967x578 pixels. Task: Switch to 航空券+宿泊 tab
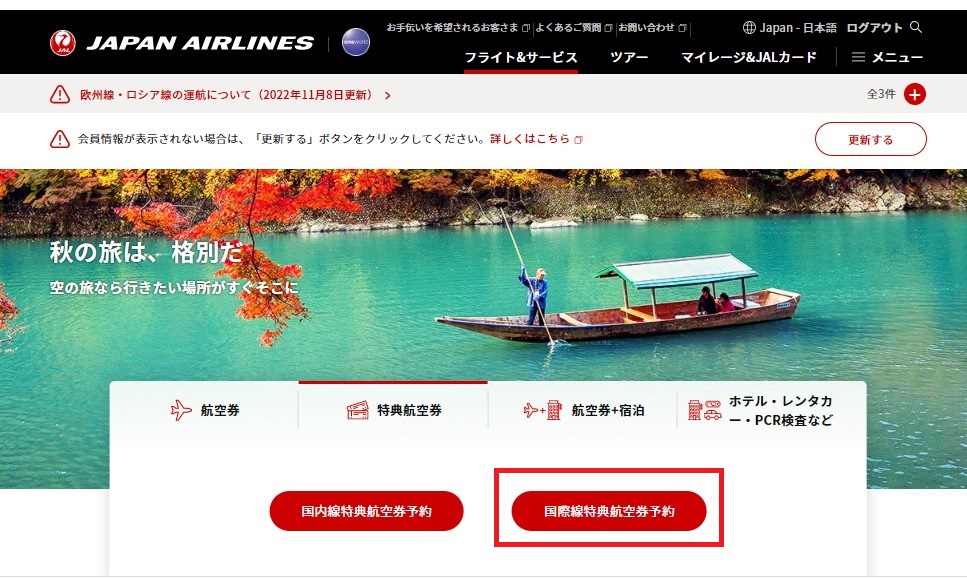tap(583, 410)
